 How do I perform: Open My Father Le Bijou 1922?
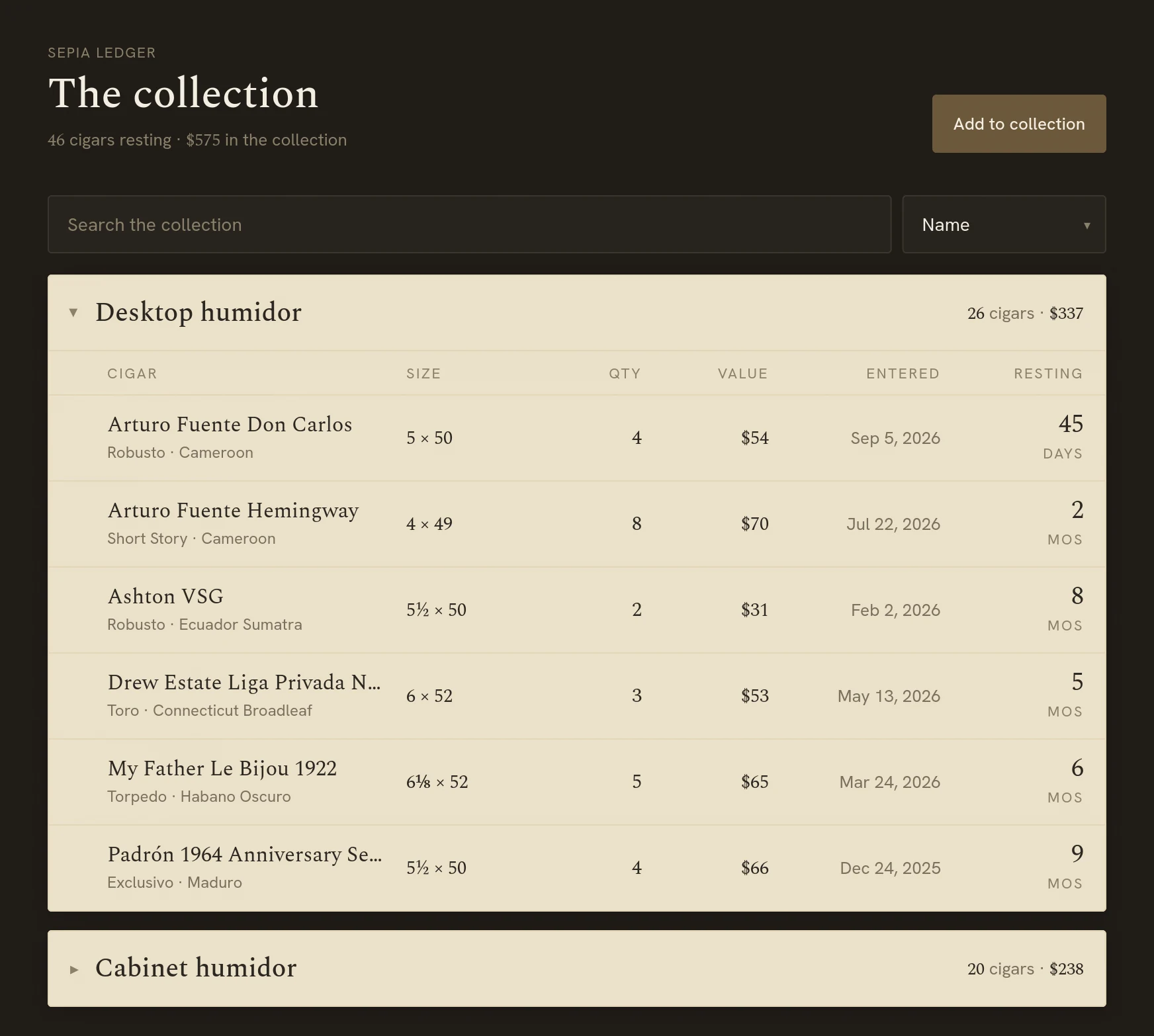[x=576, y=782]
